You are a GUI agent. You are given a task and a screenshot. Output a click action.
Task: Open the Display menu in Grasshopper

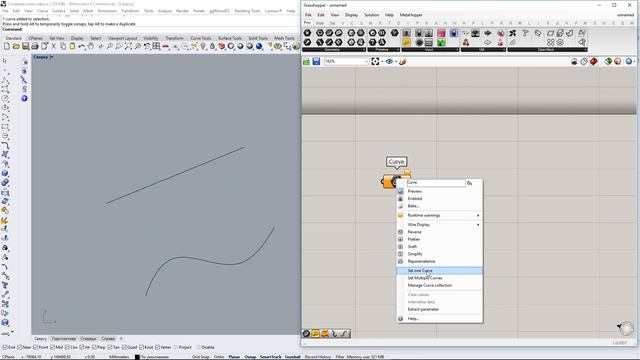tap(351, 15)
